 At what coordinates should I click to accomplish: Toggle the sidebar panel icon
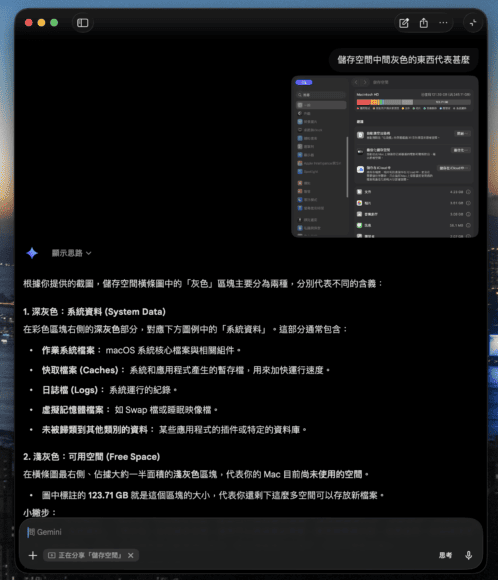tap(83, 23)
